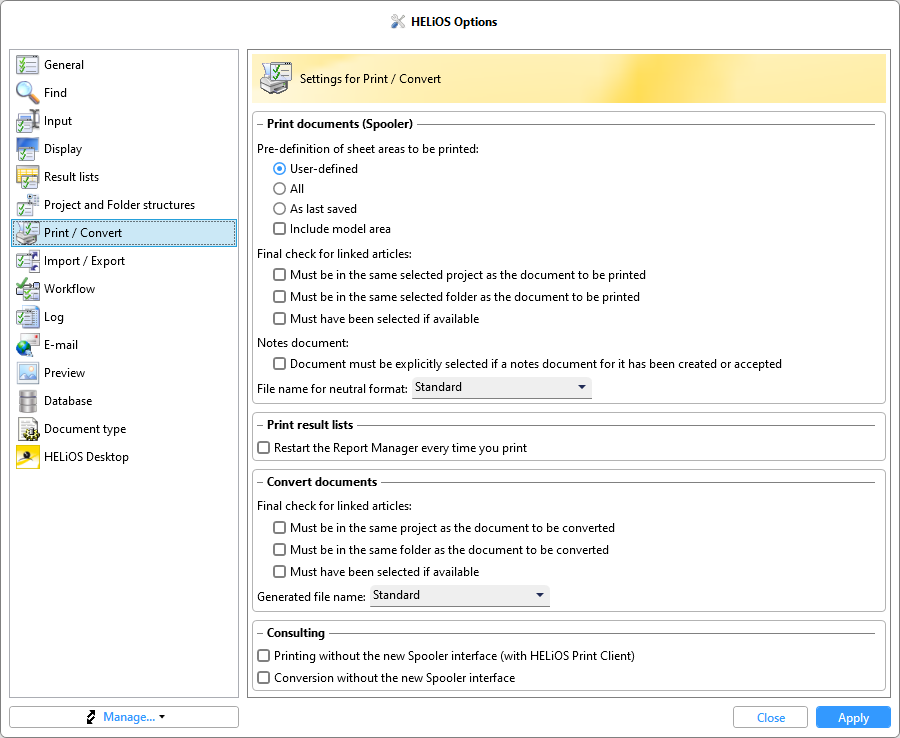
Task: Go to Result lists settings
Action: point(124,177)
